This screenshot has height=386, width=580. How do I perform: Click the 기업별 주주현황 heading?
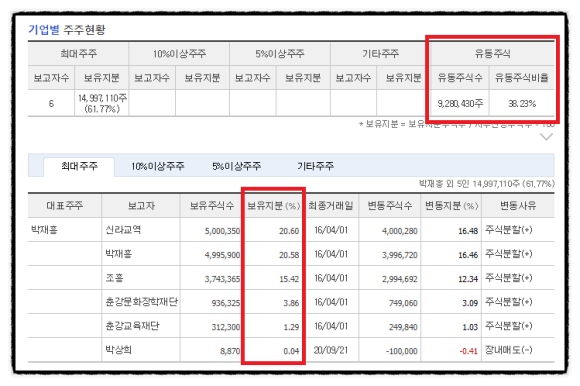(67, 30)
